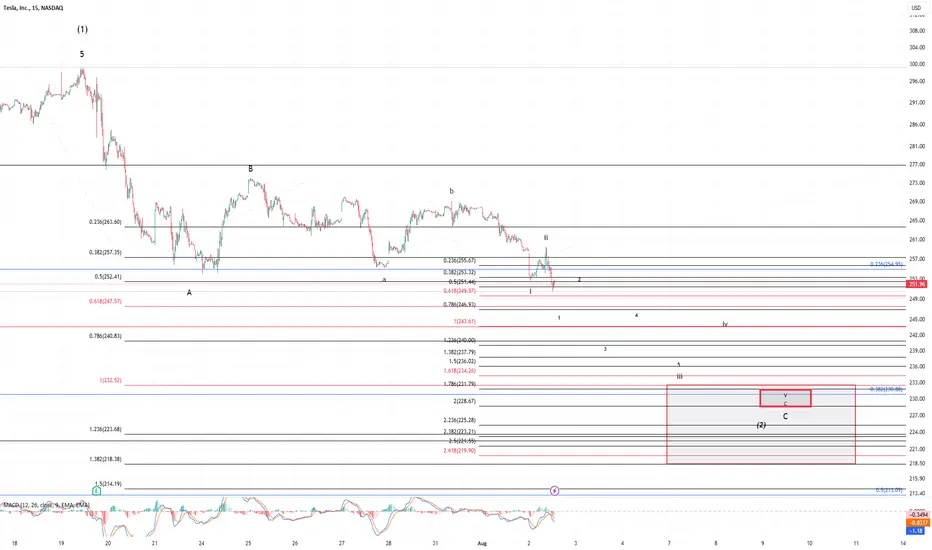This screenshot has height=550, width=932.
Task: Open the Tesla, Inc. symbol title
Action: click(x=33, y=8)
